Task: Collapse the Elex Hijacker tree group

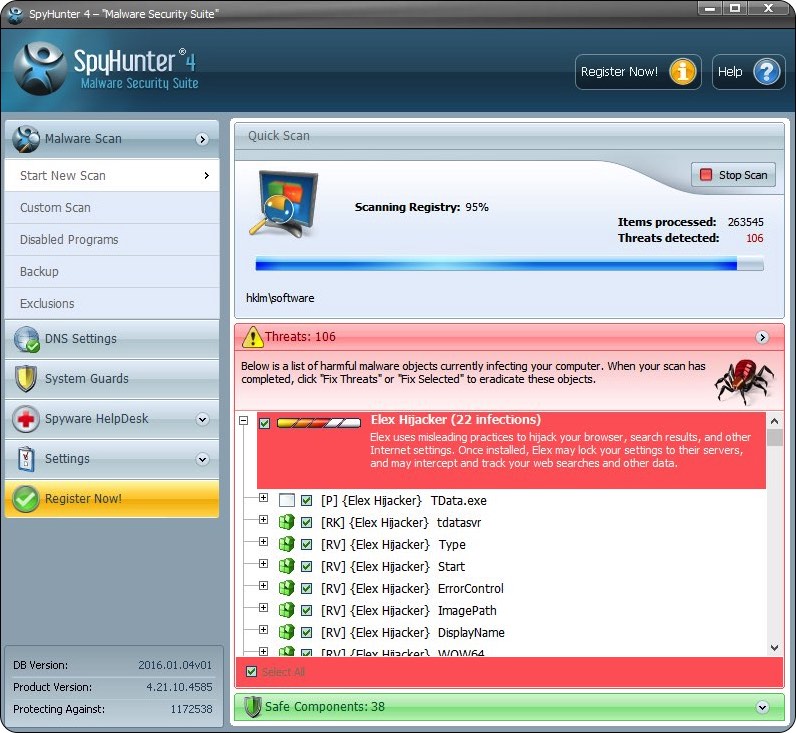Action: tap(243, 423)
